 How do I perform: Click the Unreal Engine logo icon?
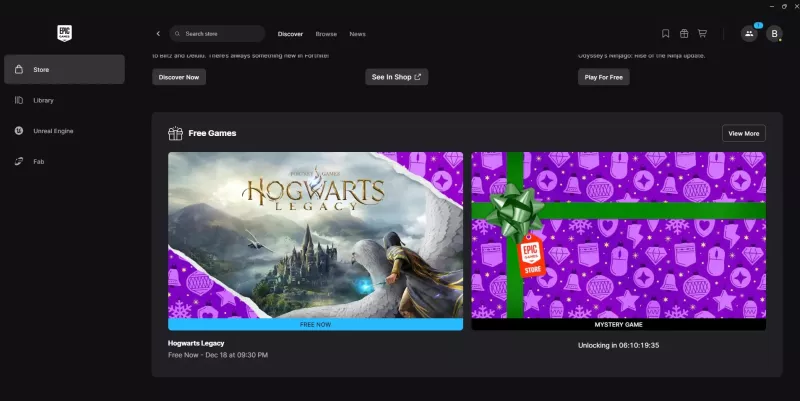(19, 131)
